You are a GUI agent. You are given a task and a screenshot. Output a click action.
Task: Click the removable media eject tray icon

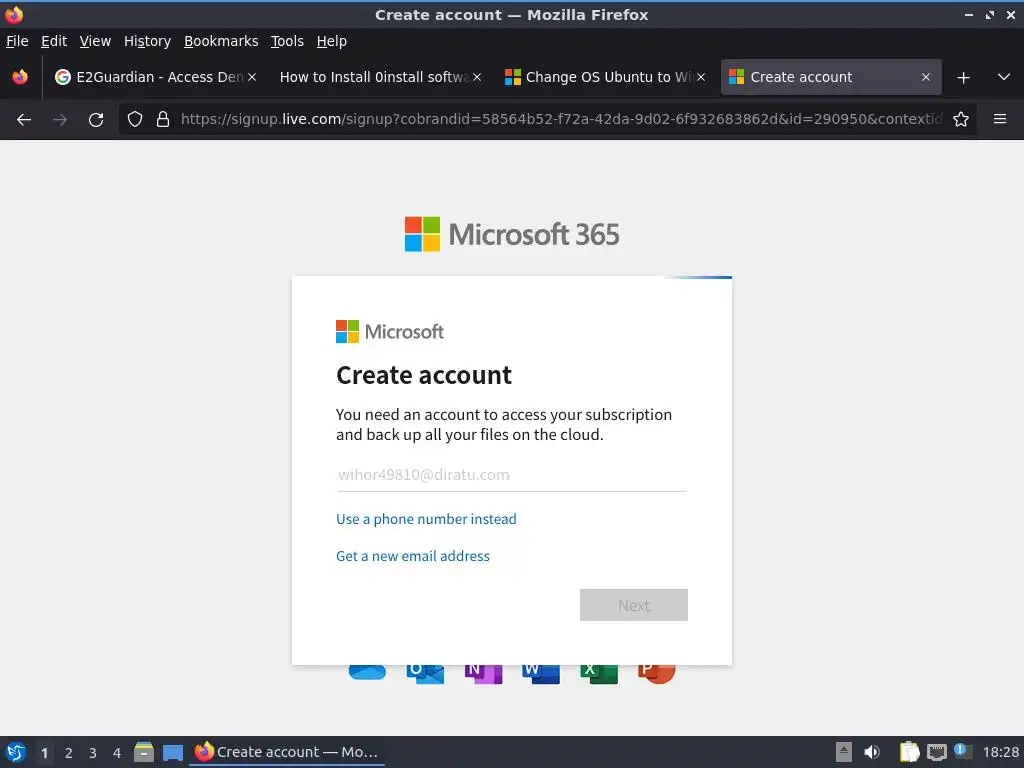(x=844, y=752)
